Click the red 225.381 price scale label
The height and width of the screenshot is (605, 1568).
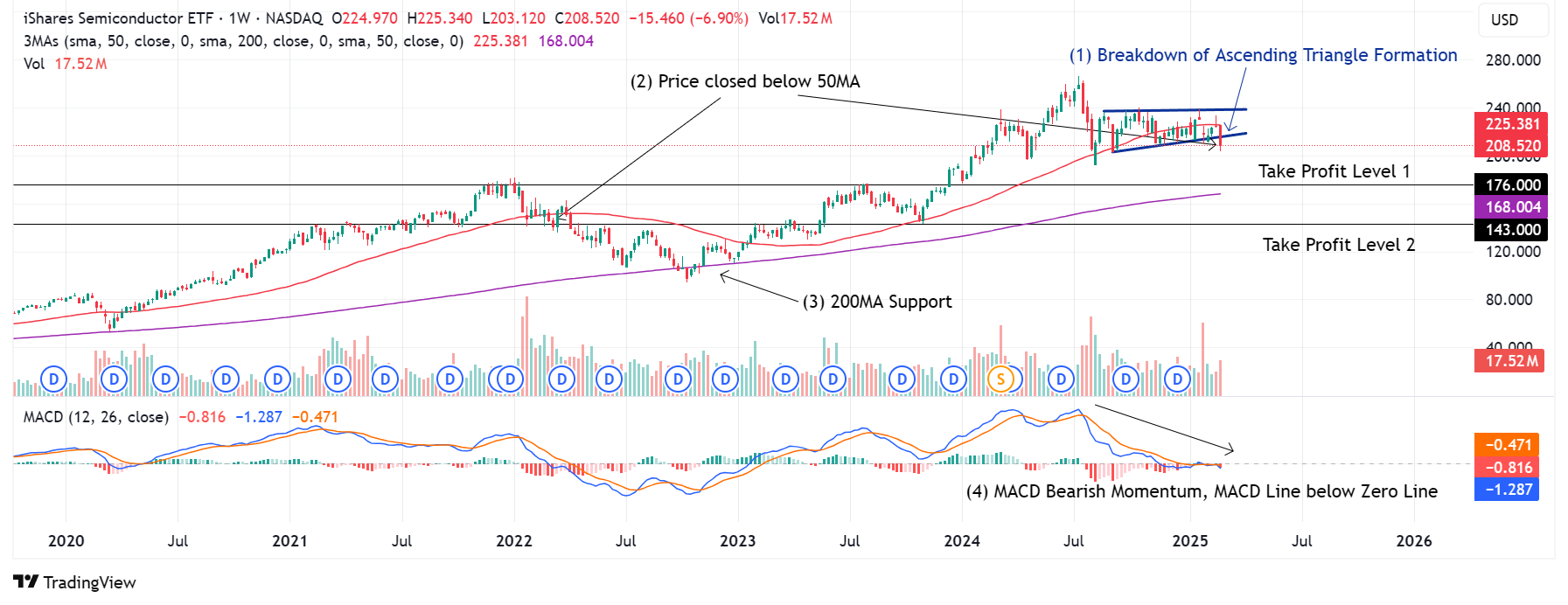(1511, 124)
